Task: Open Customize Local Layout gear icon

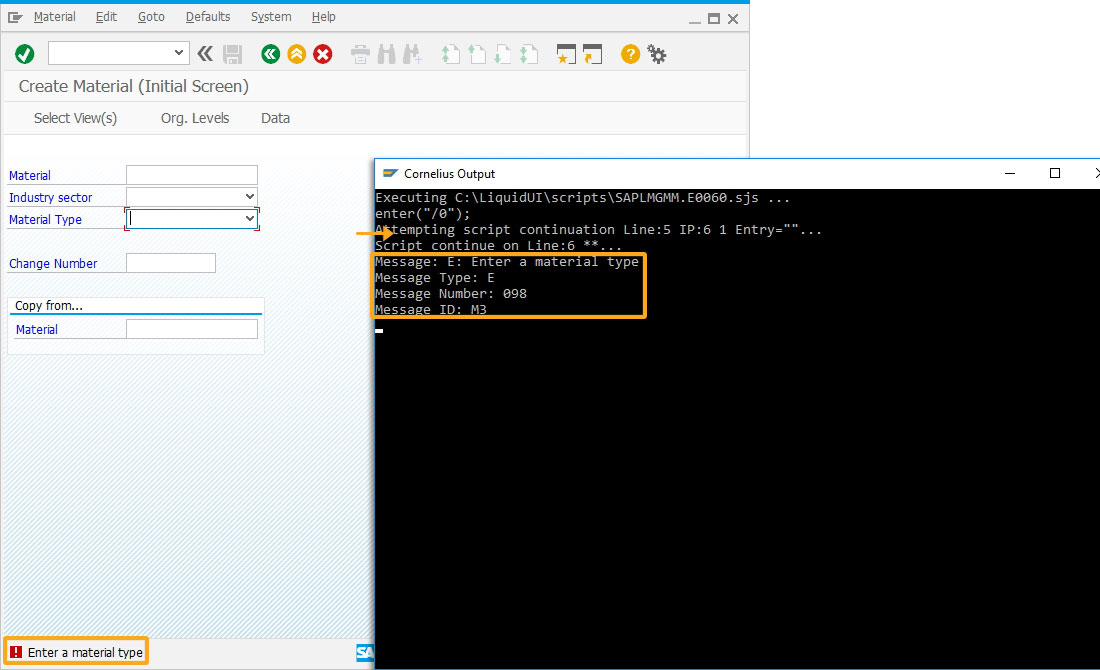Action: coord(657,54)
